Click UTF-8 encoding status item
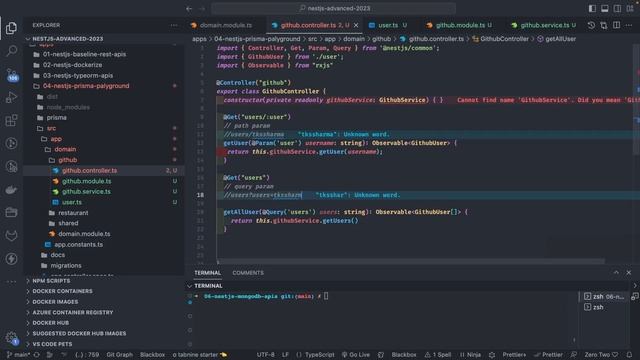 click(x=265, y=355)
